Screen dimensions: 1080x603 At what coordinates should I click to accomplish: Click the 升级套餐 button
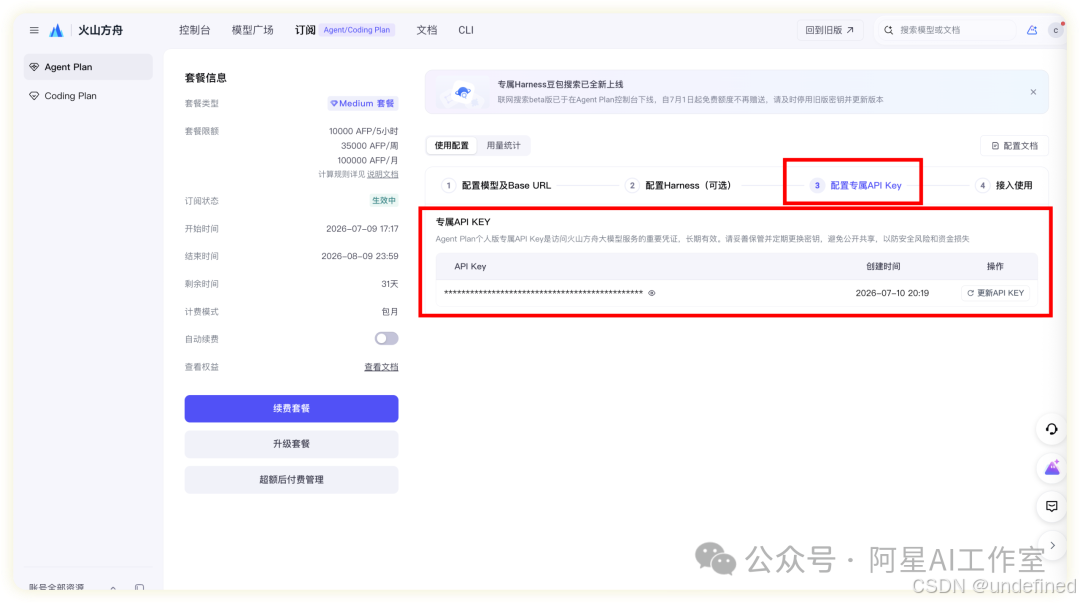[291, 444]
